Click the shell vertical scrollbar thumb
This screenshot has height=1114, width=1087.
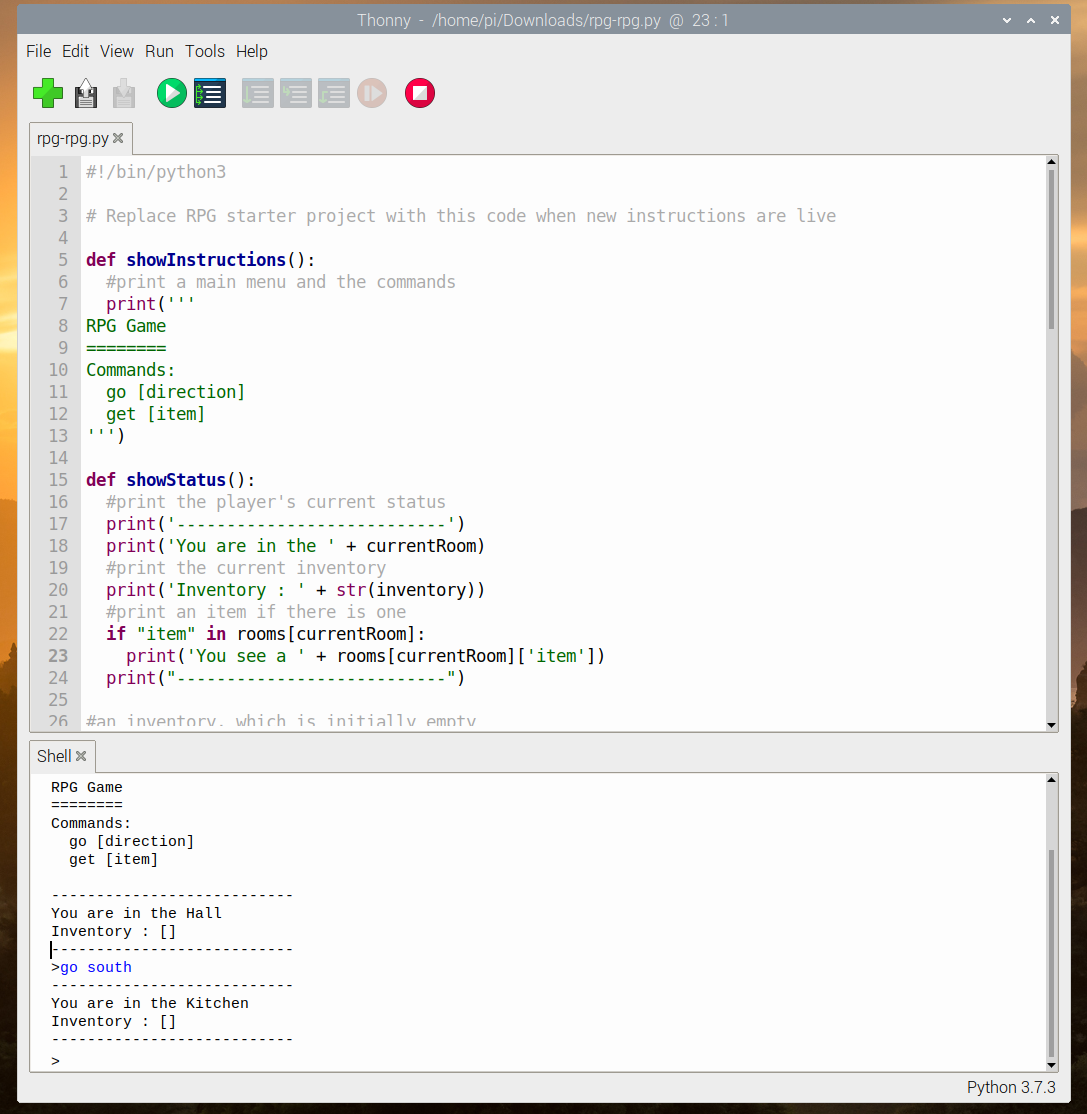[x=1051, y=953]
